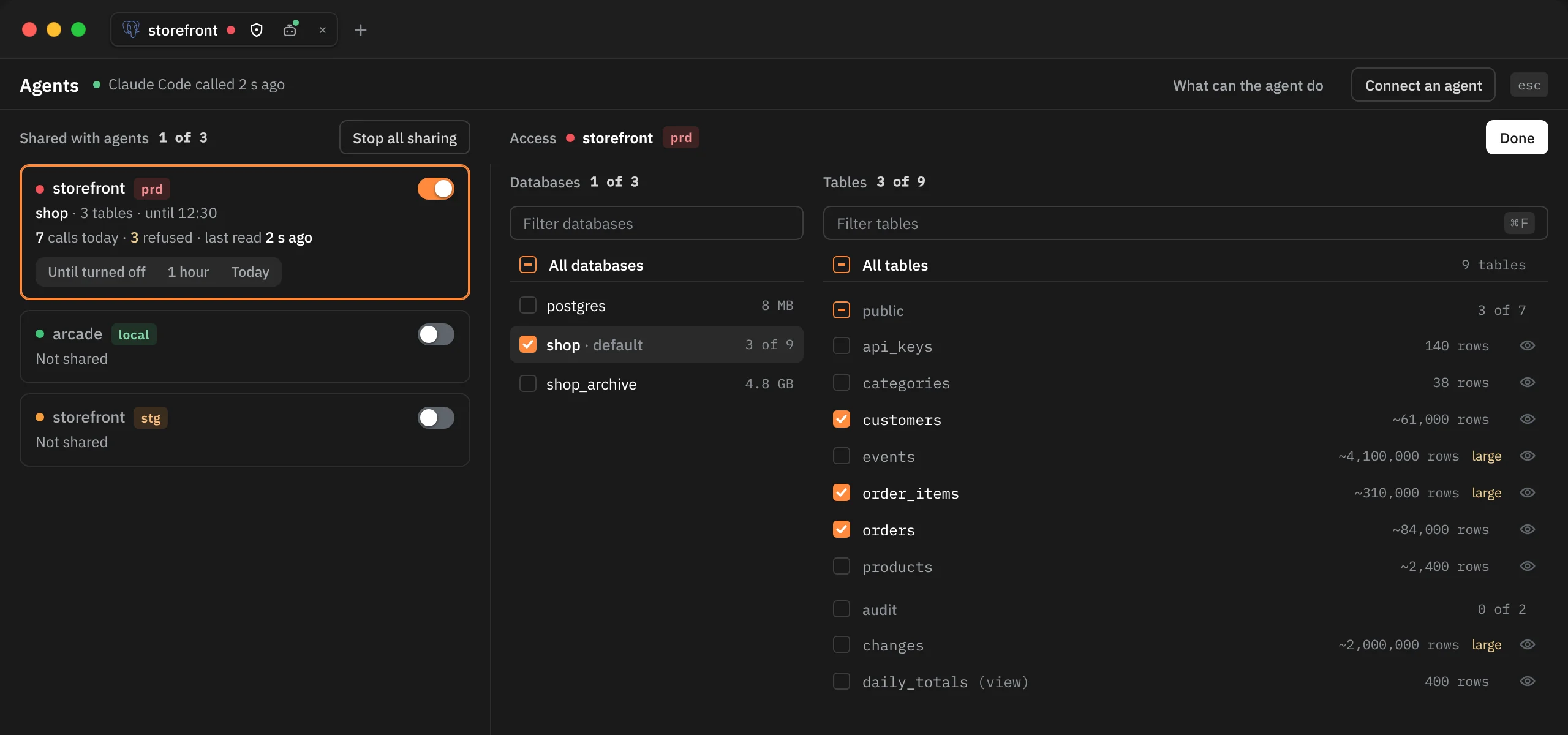Toggle the public schema checkbox
Viewport: 1568px width, 735px height.
tap(842, 310)
